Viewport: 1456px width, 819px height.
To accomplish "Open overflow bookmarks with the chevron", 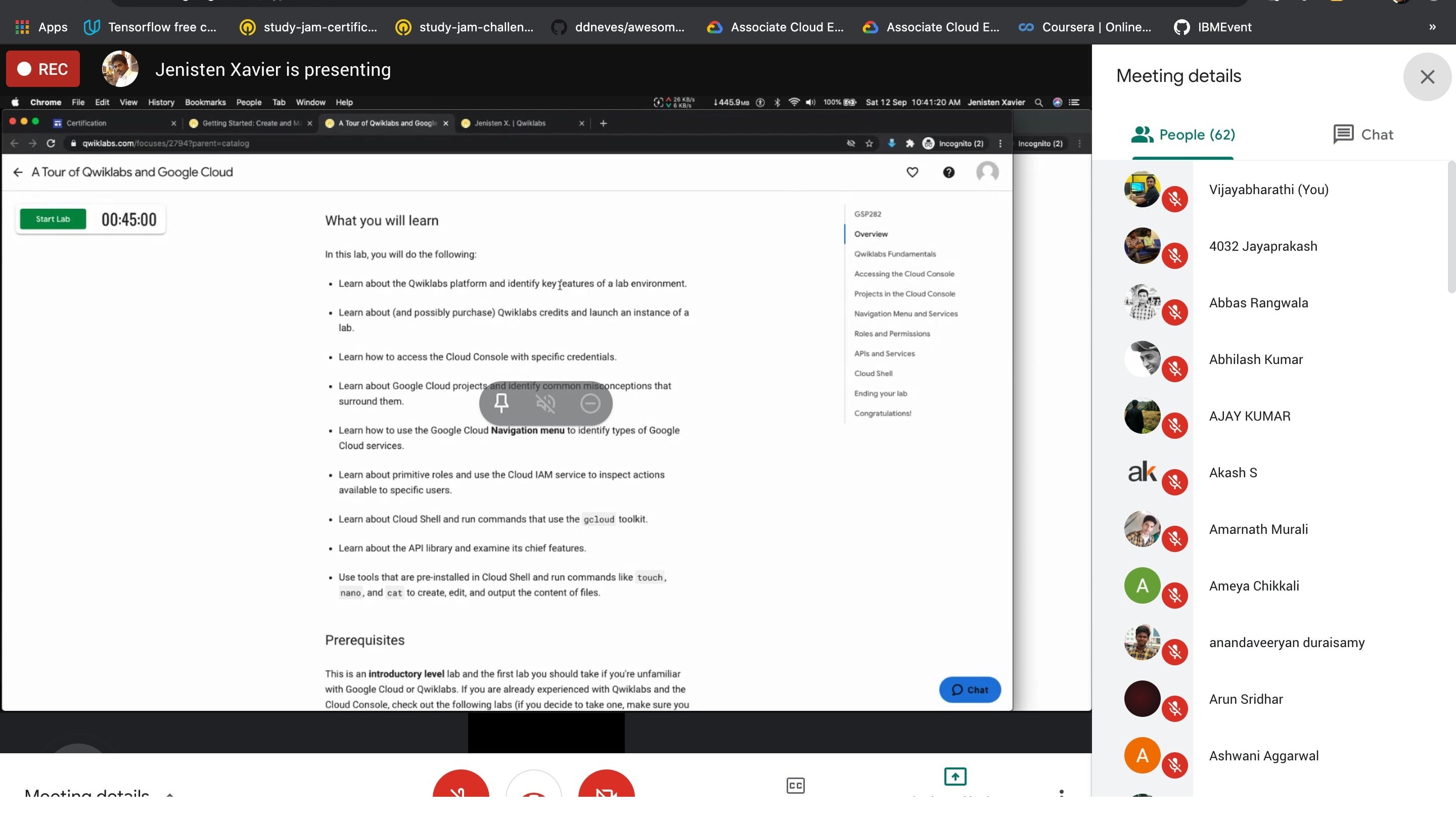I will pyautogui.click(x=1432, y=27).
